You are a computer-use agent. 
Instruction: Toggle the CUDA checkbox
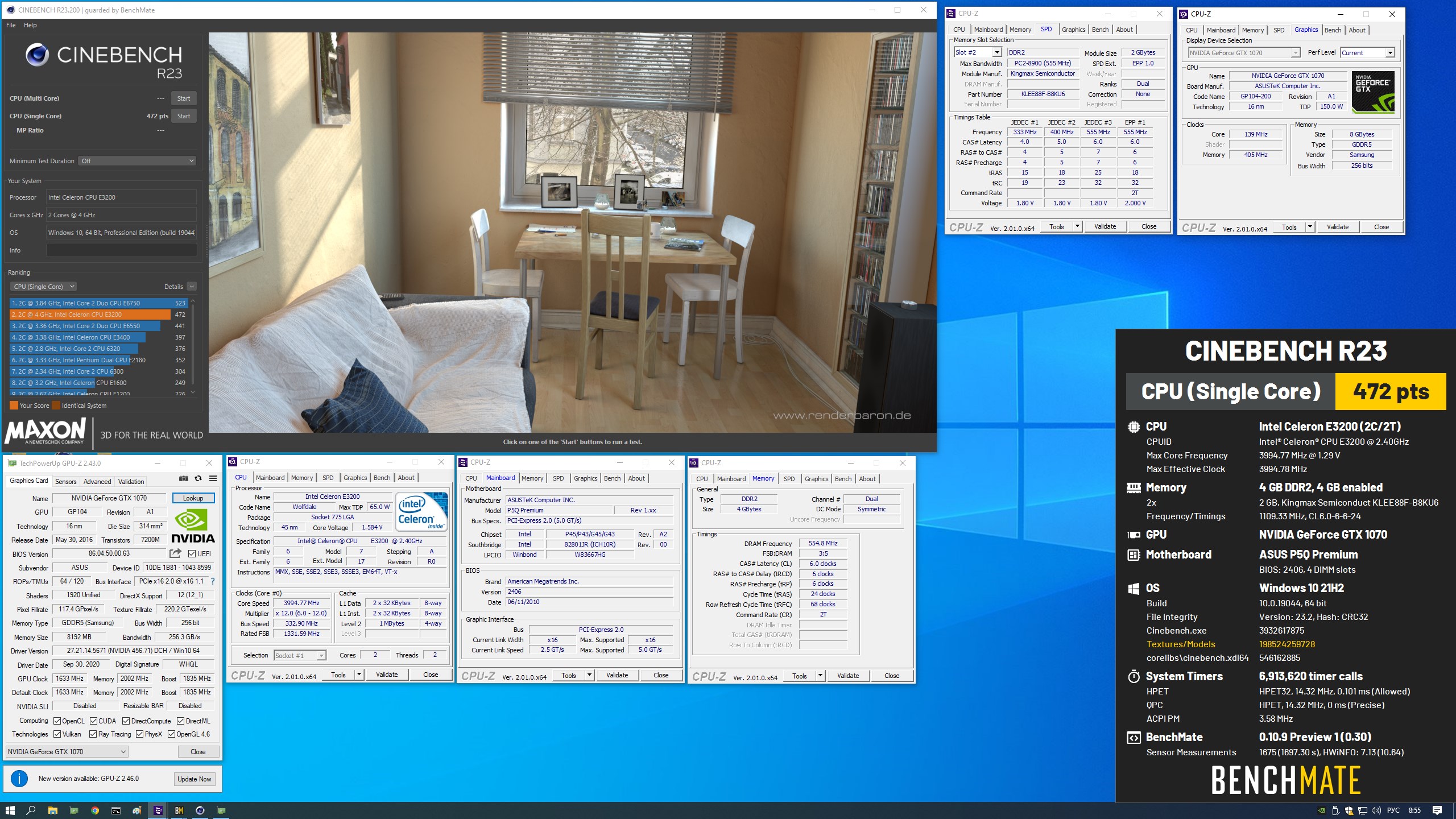pyautogui.click(x=93, y=721)
